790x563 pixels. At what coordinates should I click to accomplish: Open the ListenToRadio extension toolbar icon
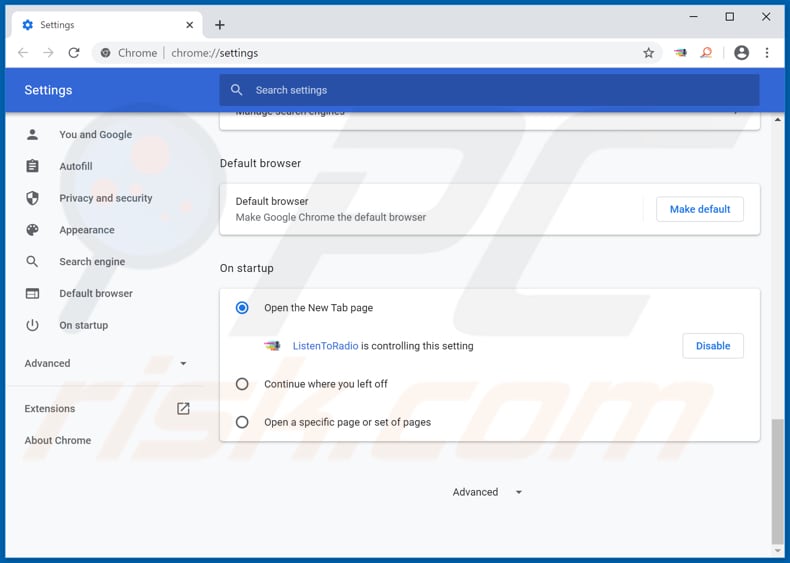[x=680, y=53]
